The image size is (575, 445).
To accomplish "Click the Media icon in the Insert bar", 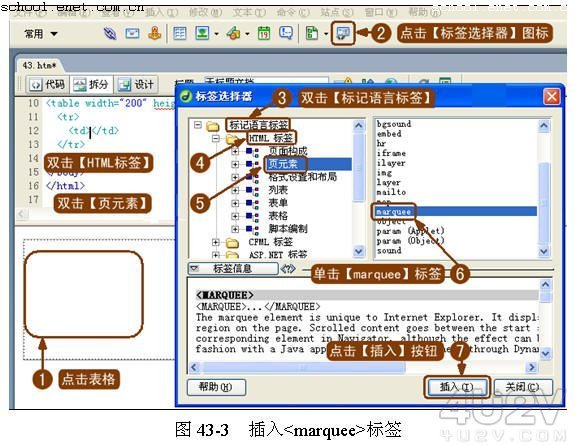I will (x=233, y=34).
